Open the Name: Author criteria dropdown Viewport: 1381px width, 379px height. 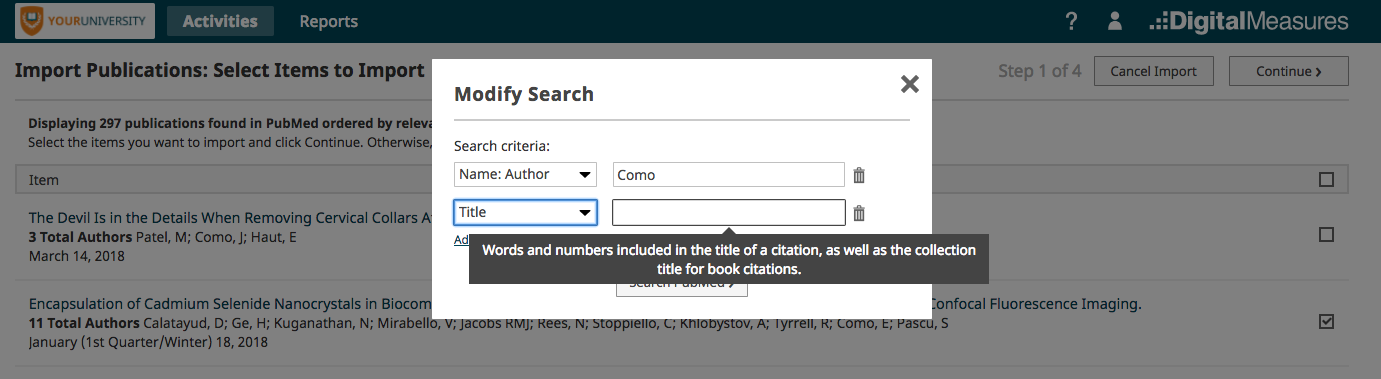pos(525,175)
